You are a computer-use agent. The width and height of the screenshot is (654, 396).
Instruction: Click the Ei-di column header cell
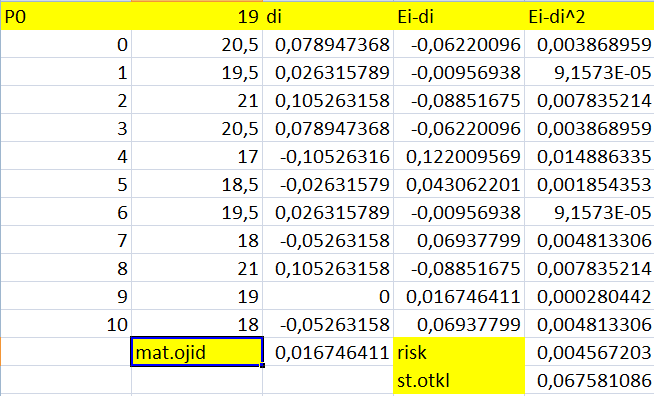[459, 17]
